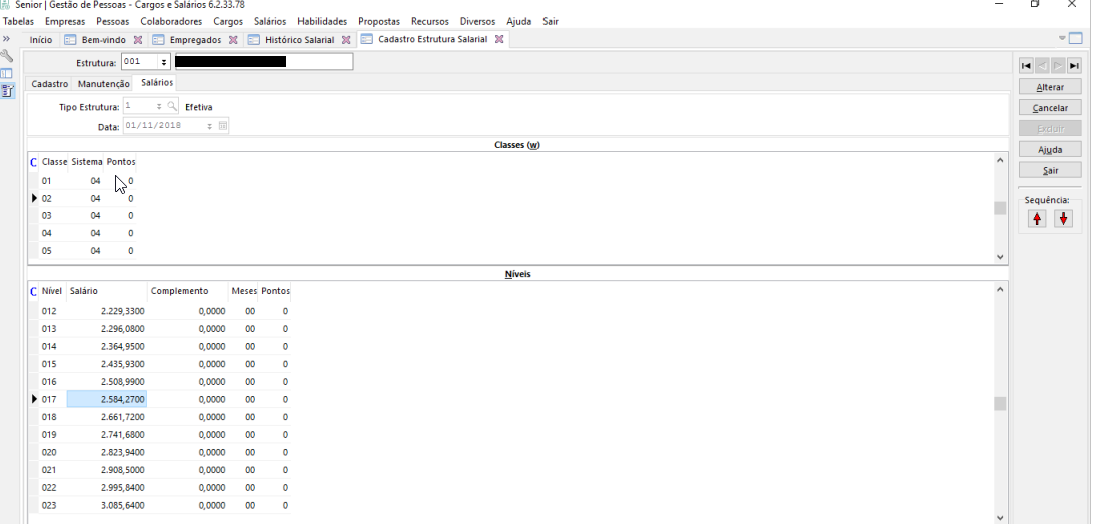Jump to first record navigation button
1094x524 pixels.
click(1026, 66)
